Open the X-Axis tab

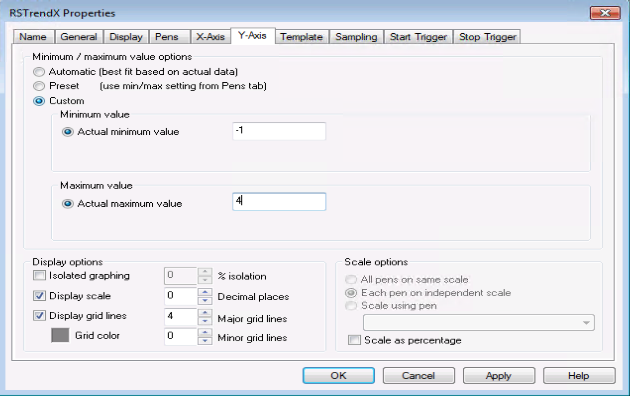(x=210, y=37)
